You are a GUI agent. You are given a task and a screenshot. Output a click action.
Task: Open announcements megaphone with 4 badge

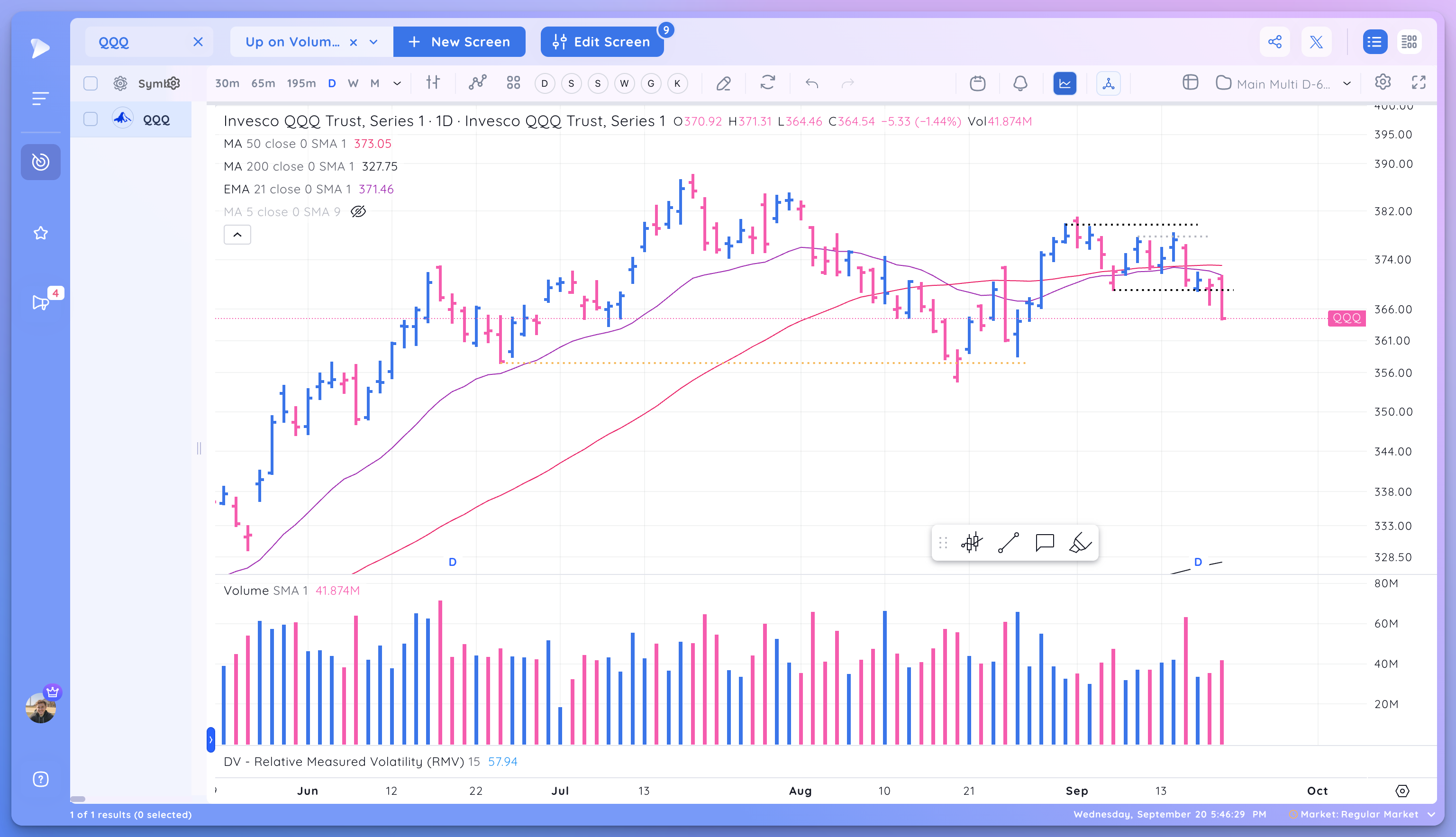(x=40, y=302)
